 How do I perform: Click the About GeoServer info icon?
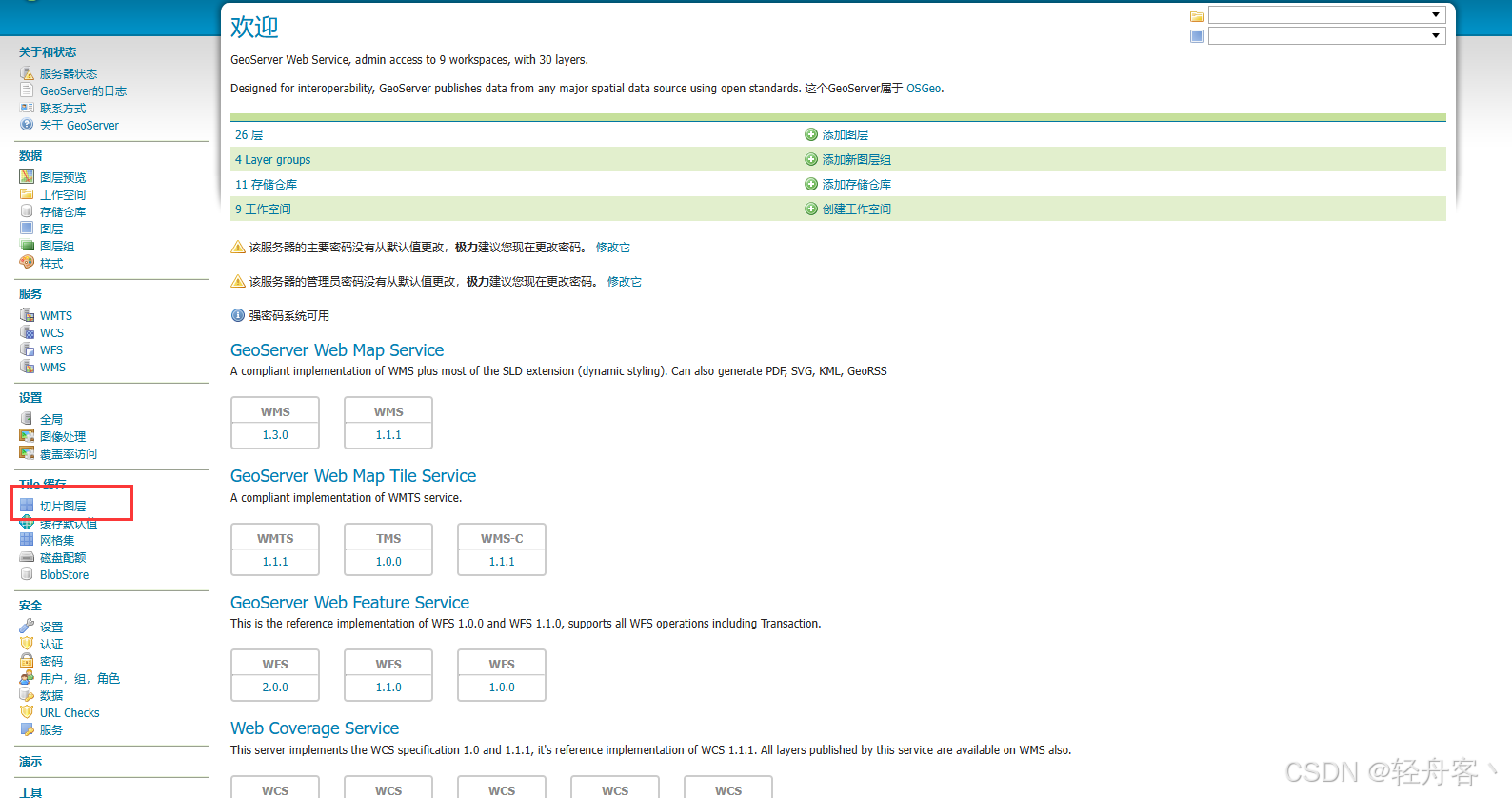[x=27, y=125]
